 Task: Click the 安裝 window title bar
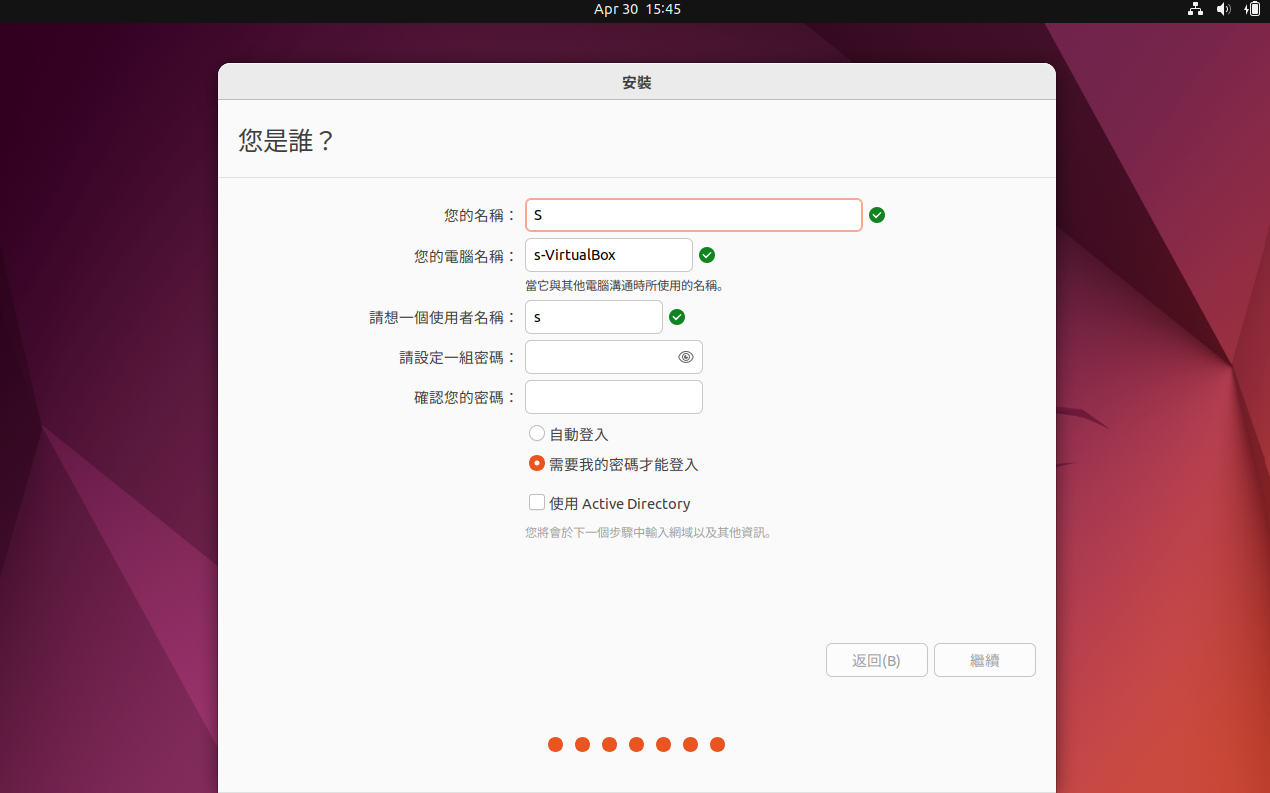637,82
